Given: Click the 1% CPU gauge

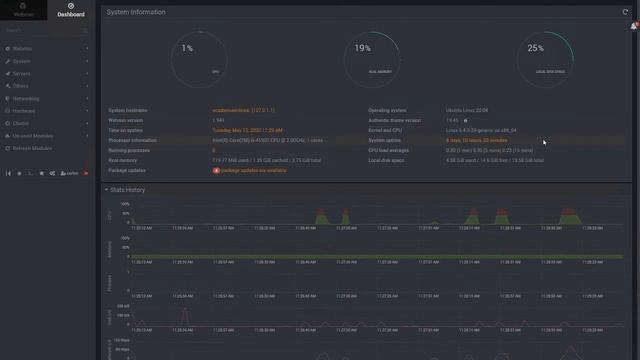Looking at the screenshot, I should click(199, 59).
